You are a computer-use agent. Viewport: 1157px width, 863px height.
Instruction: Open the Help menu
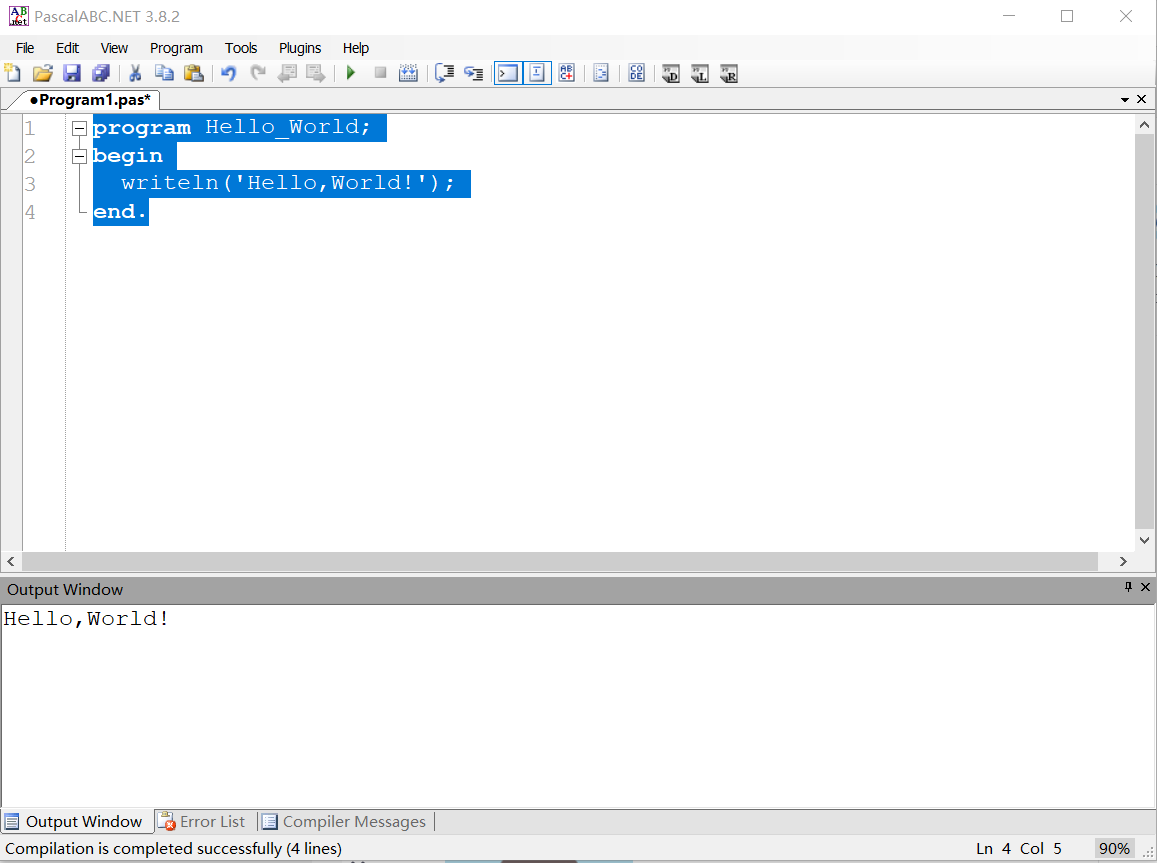[356, 48]
